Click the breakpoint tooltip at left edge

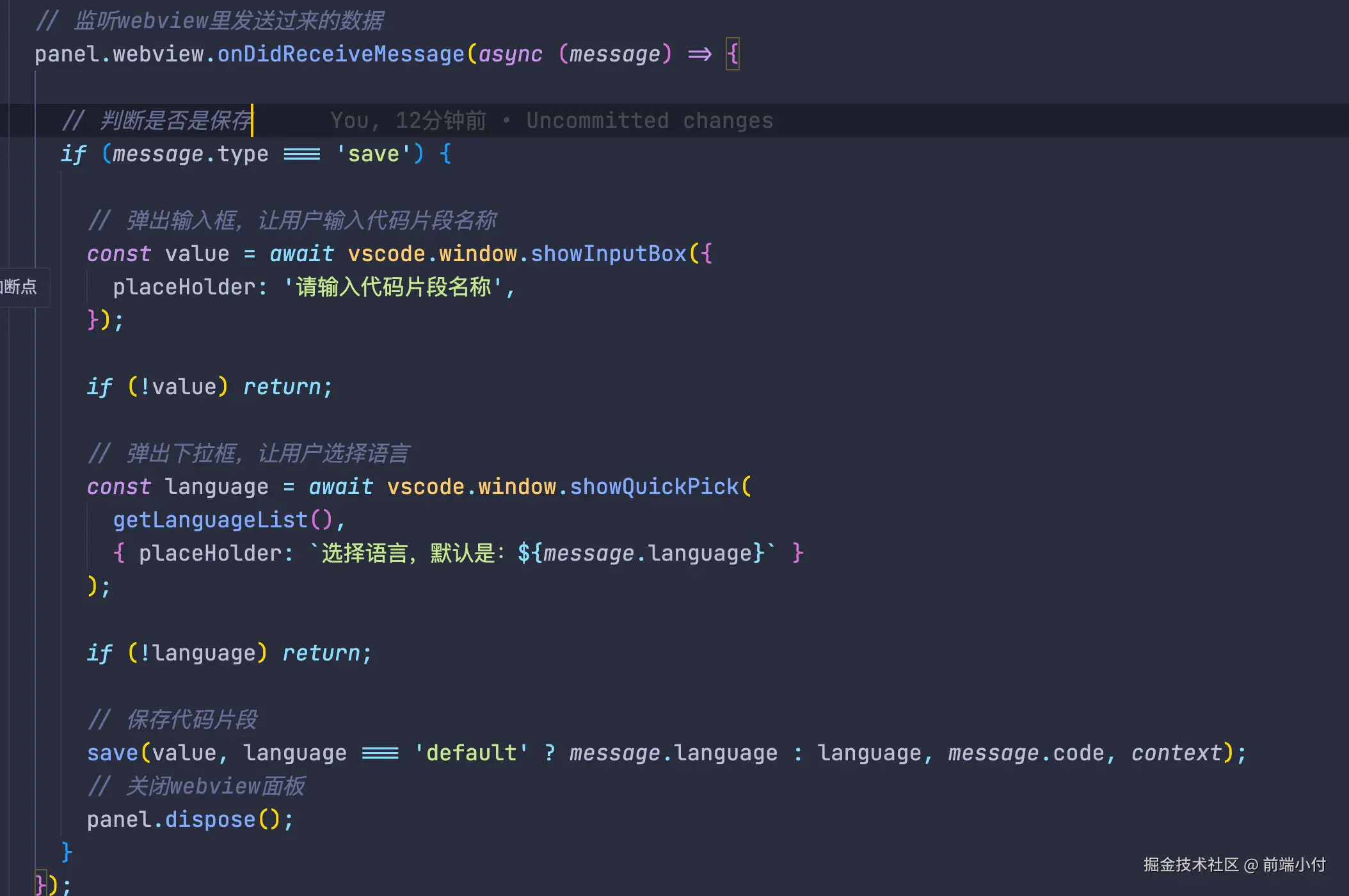(20, 287)
